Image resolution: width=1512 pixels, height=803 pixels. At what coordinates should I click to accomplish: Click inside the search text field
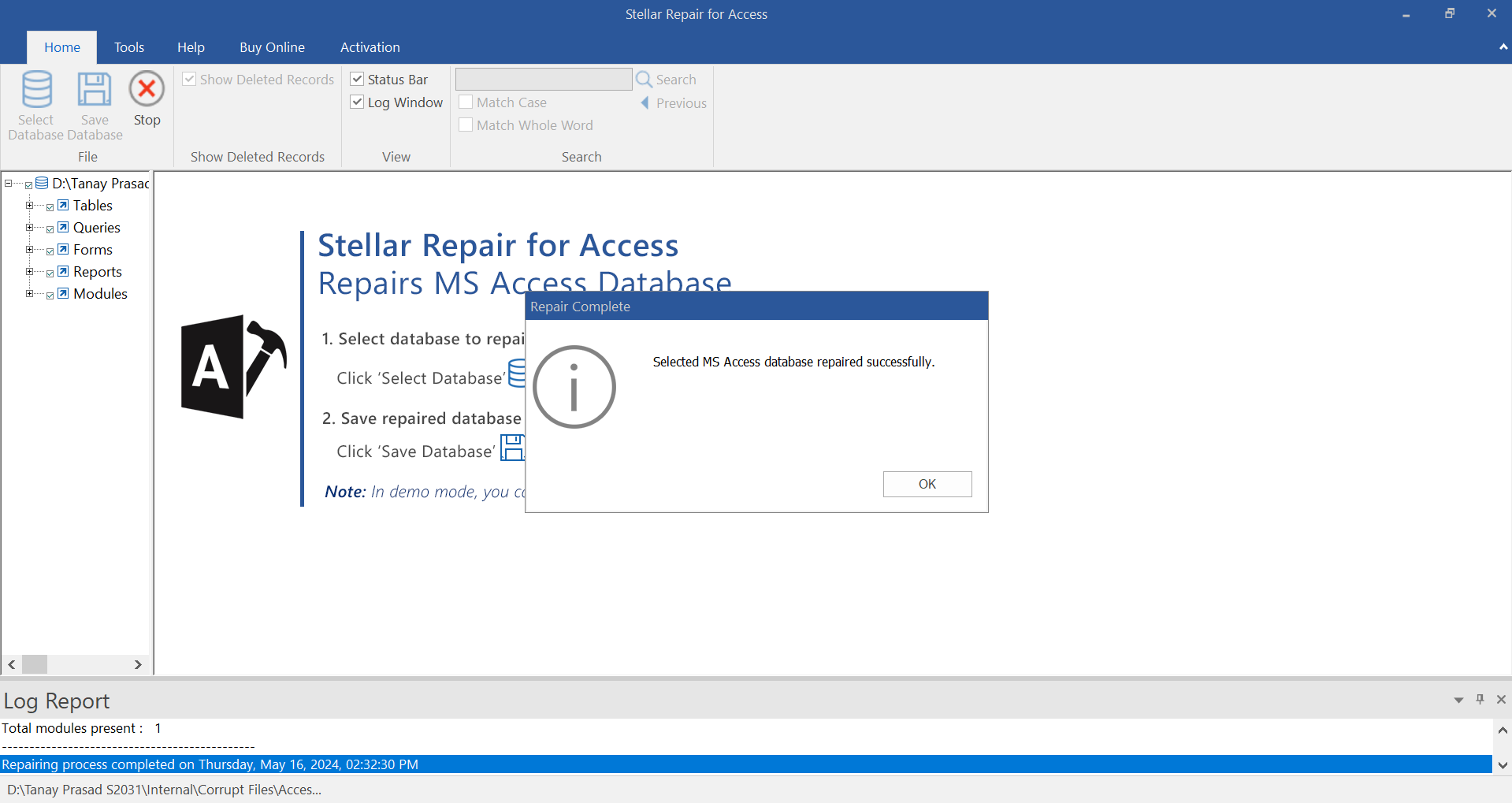pos(544,79)
